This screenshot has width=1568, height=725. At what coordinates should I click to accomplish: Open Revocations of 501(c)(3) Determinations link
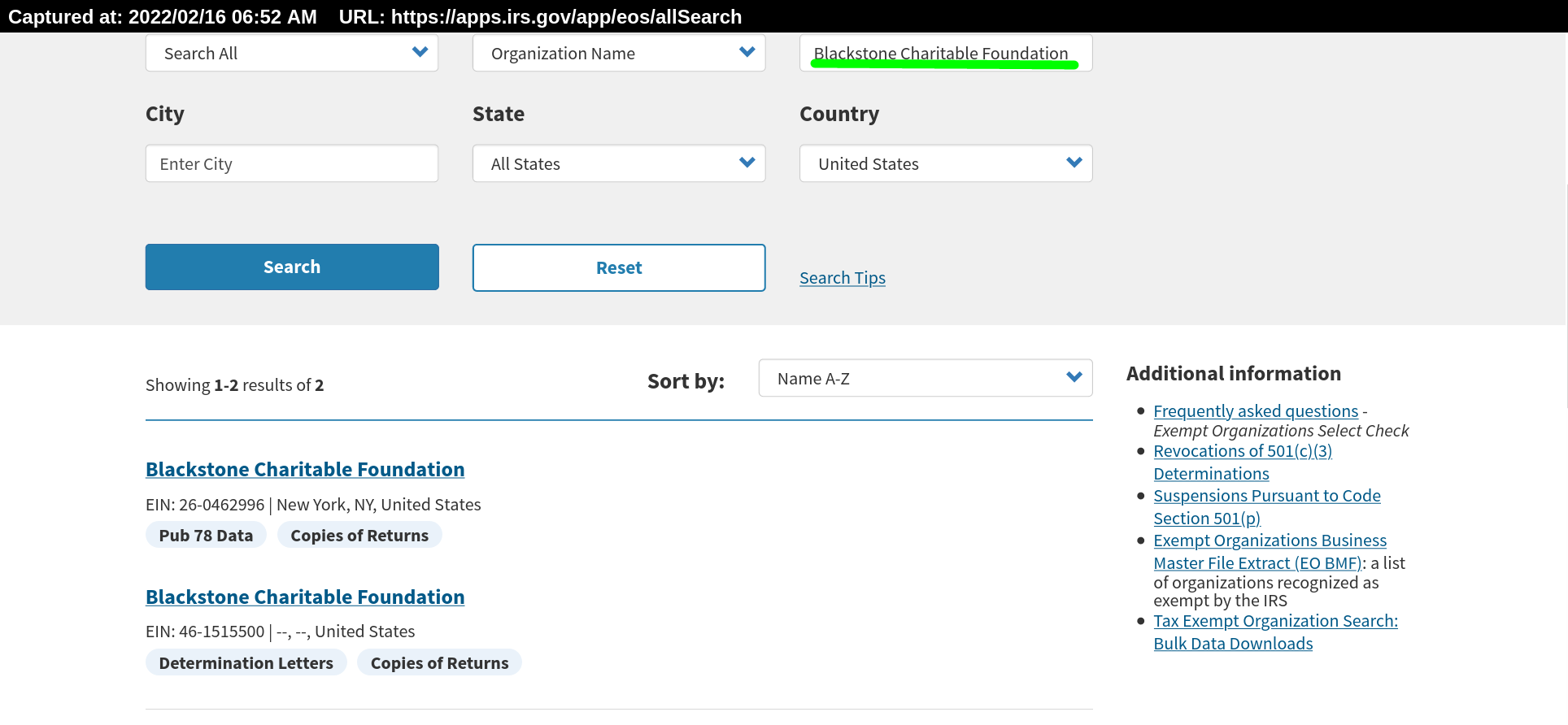click(x=1243, y=462)
